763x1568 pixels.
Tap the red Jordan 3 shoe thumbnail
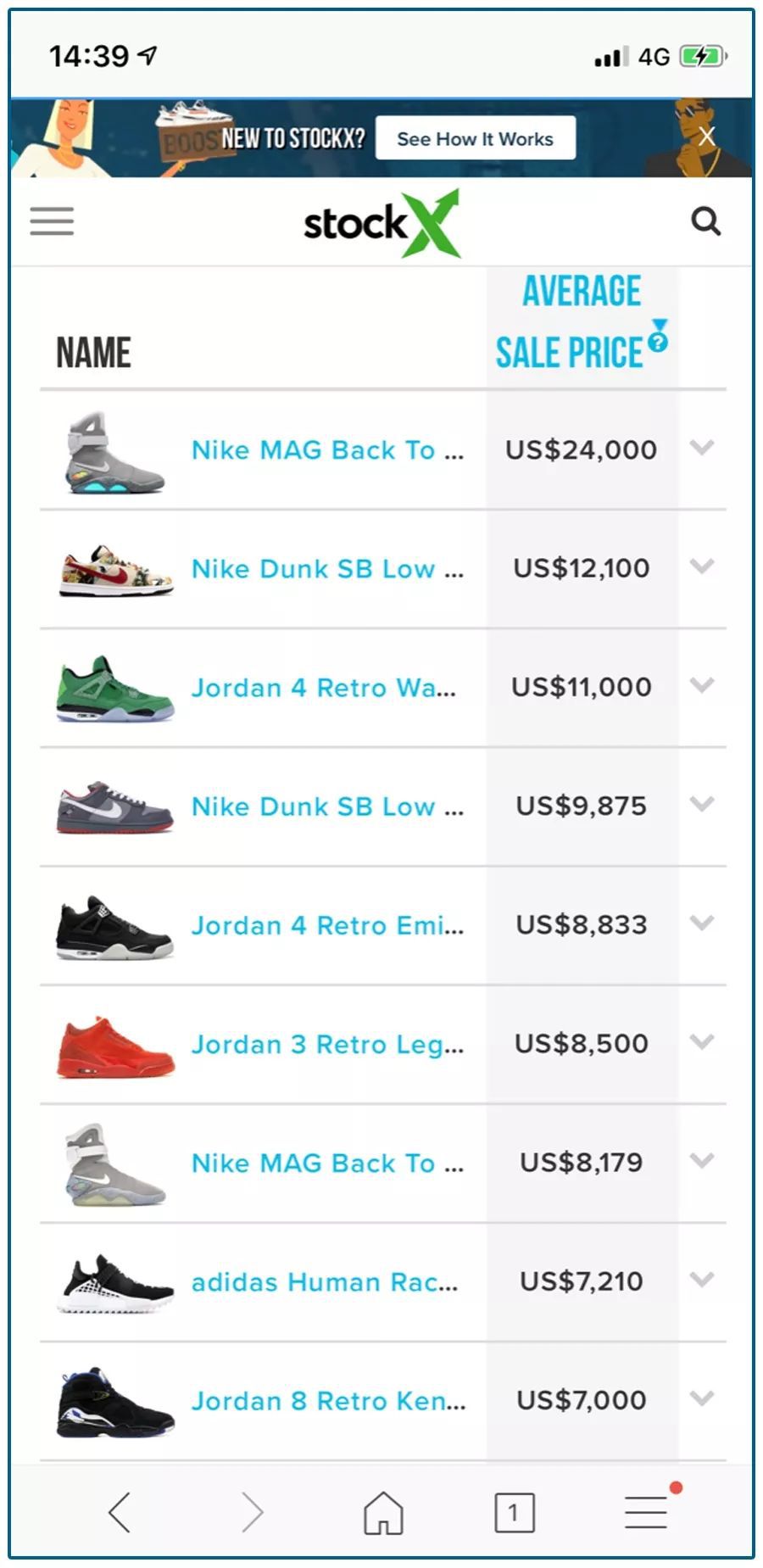(x=115, y=1046)
